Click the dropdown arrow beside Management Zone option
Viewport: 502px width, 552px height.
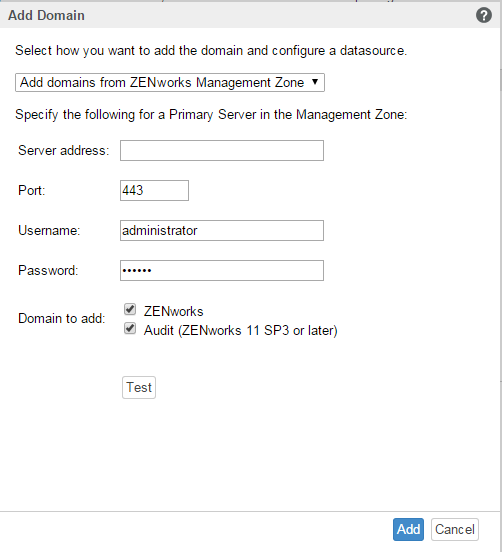point(315,82)
